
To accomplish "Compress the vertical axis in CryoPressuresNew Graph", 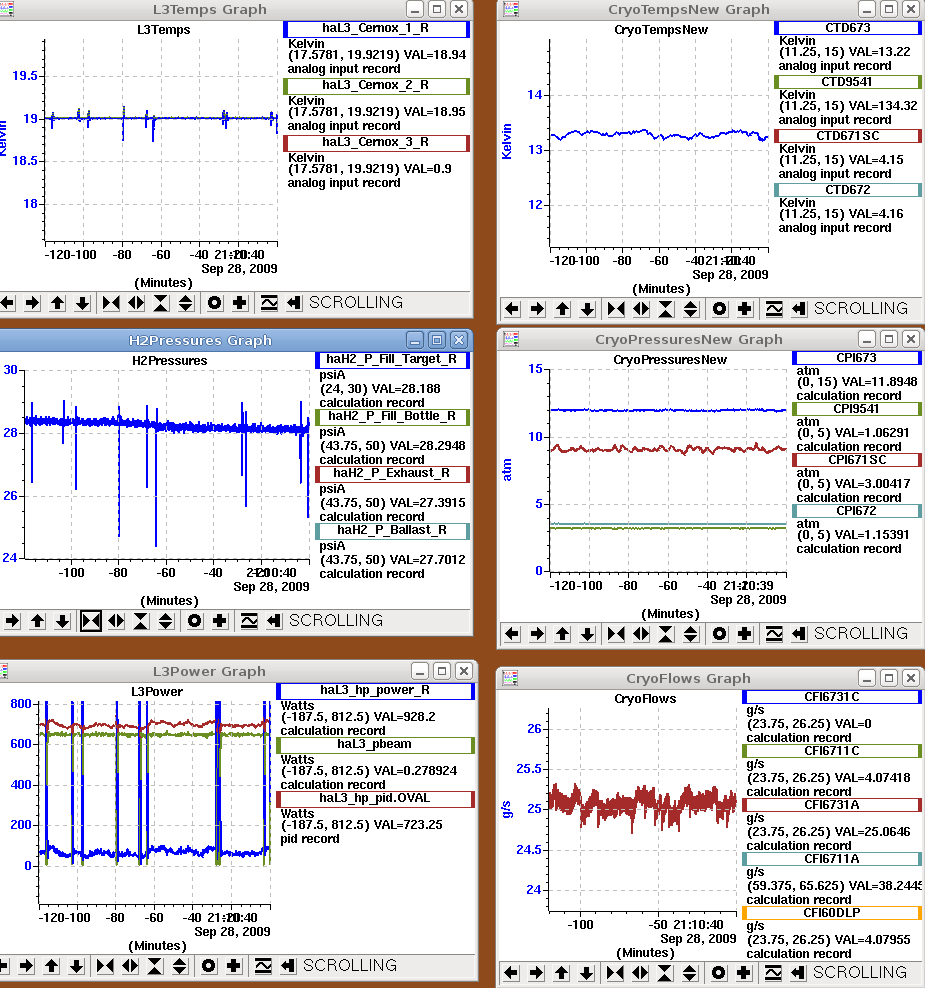I will coord(666,634).
